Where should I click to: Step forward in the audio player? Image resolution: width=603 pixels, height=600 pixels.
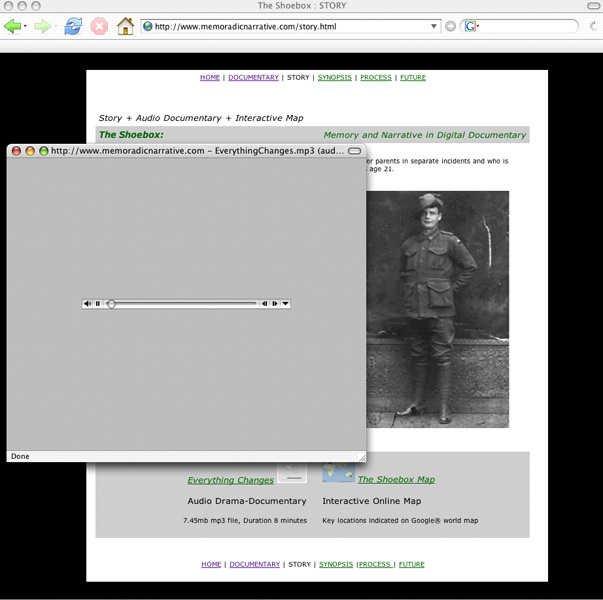tap(275, 303)
